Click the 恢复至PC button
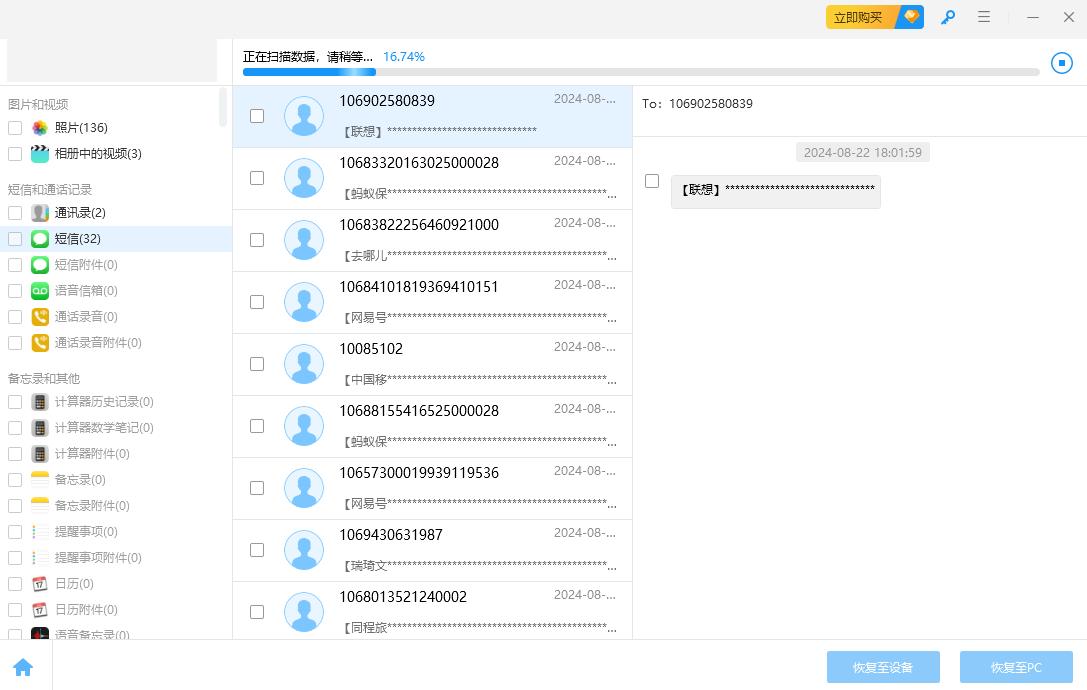Image resolution: width=1087 pixels, height=690 pixels. click(x=1016, y=667)
